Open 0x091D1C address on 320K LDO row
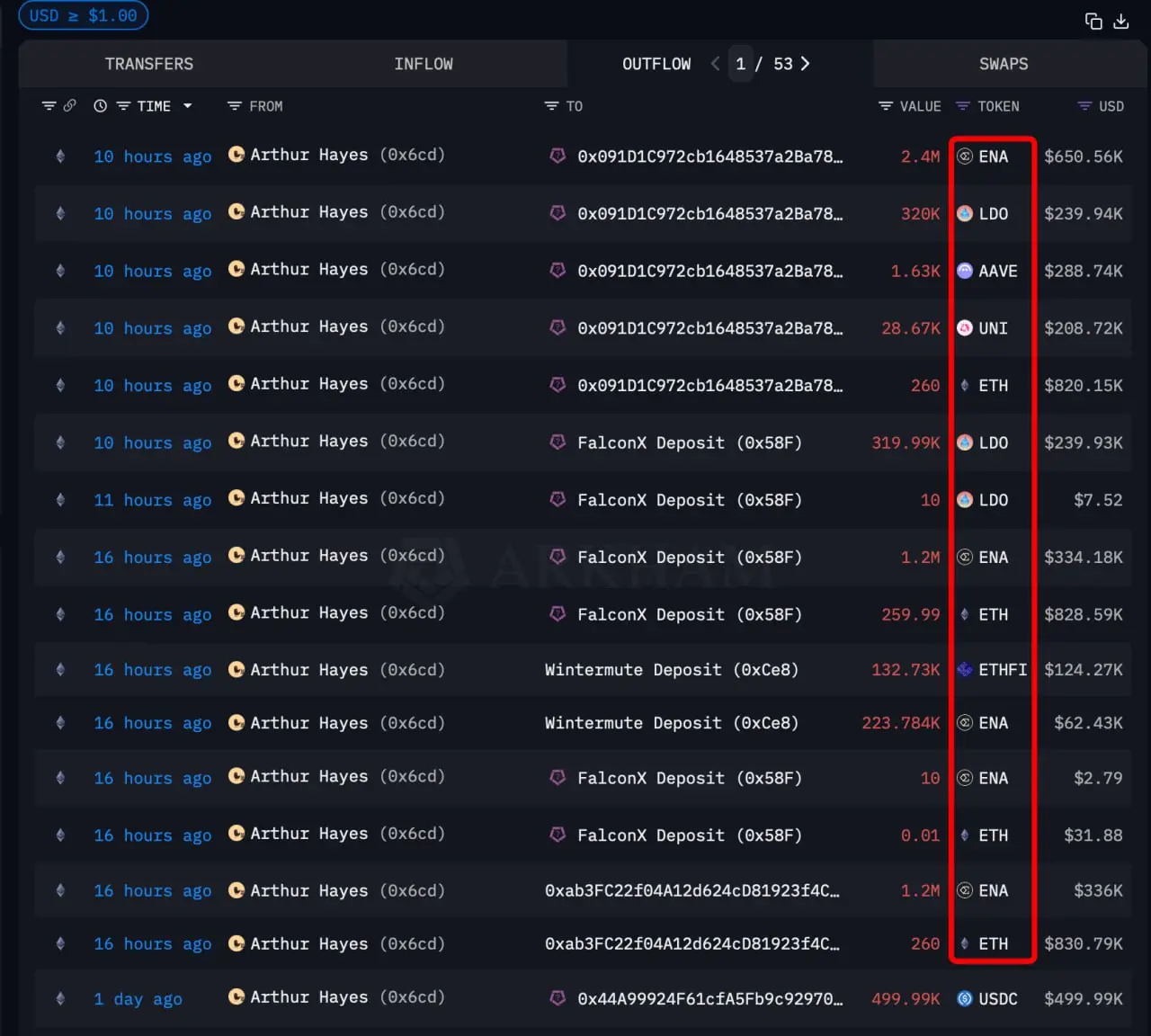1151x1036 pixels. pos(710,214)
